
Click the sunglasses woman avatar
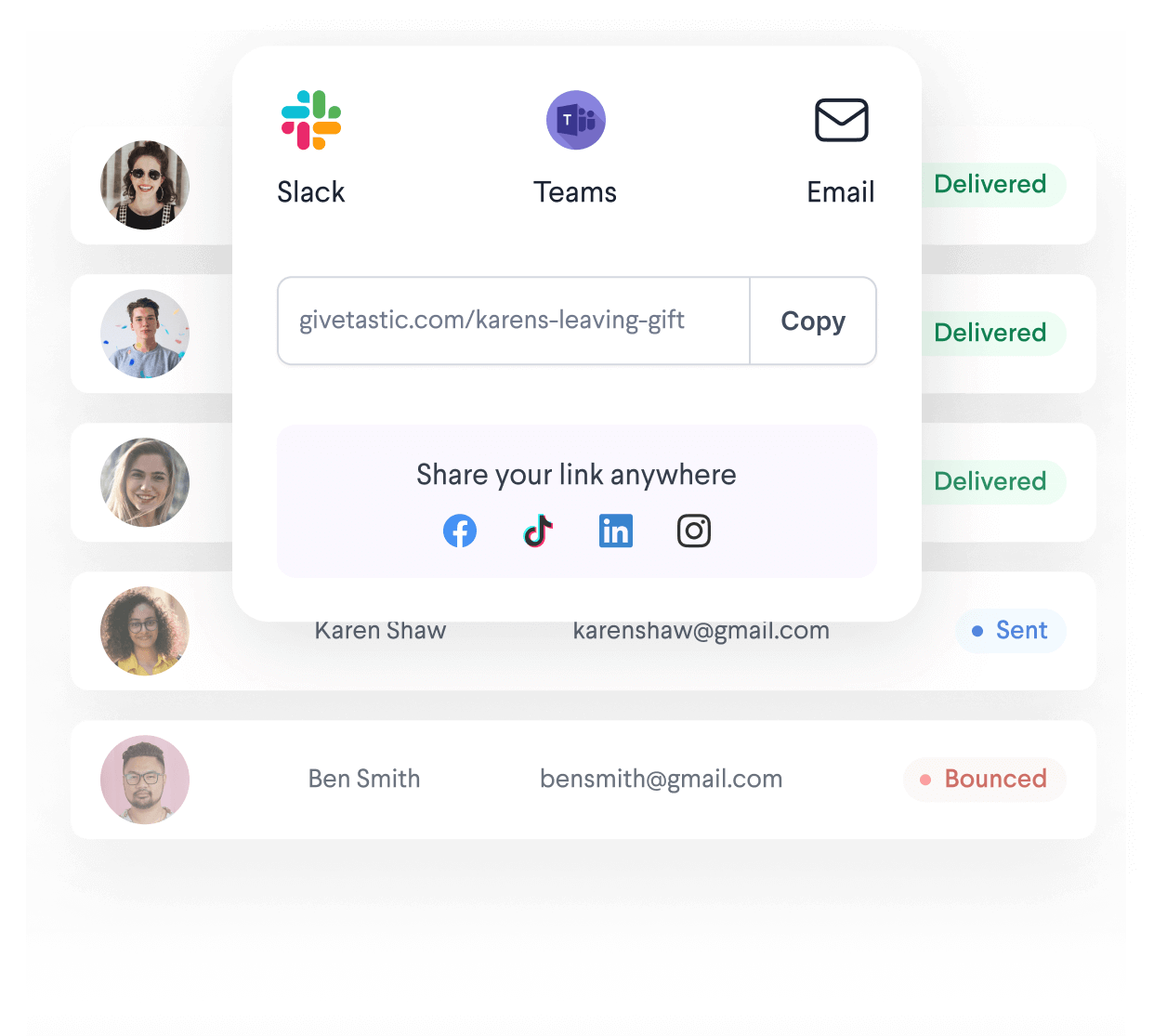[145, 185]
